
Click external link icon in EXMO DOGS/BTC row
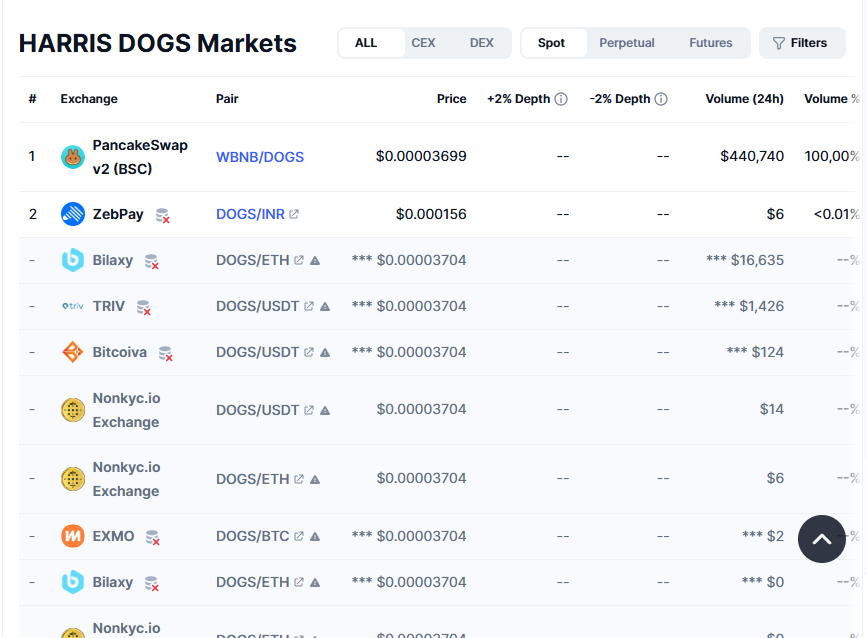click(x=299, y=536)
